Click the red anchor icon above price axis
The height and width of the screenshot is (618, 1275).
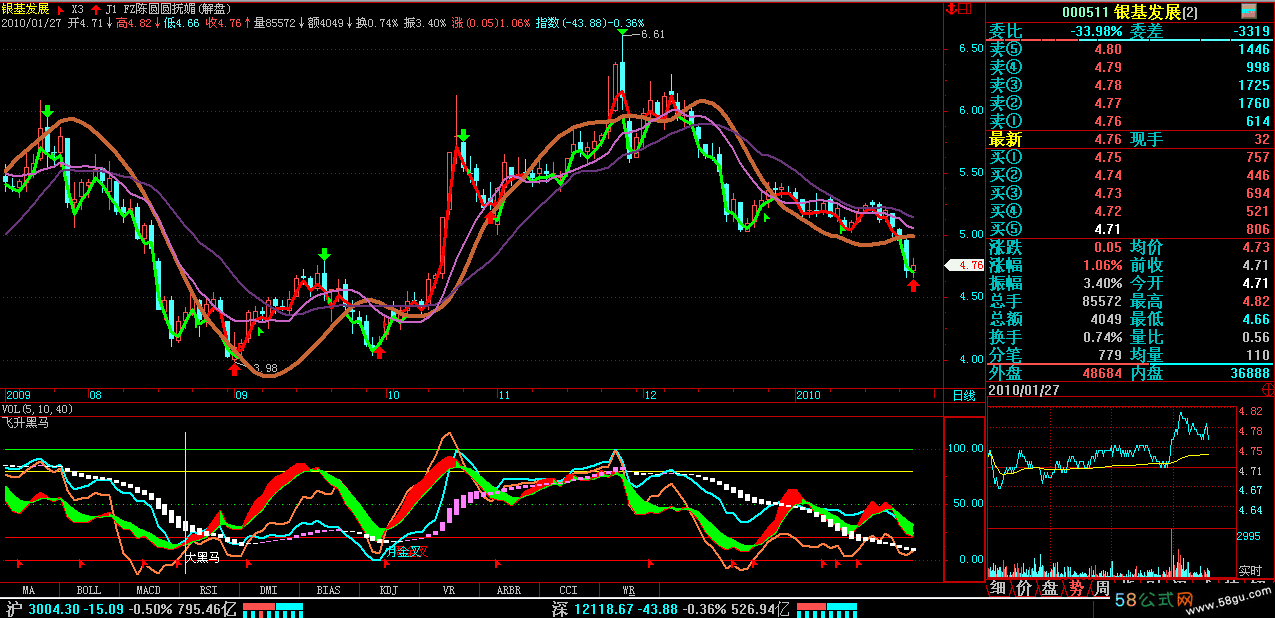950,10
